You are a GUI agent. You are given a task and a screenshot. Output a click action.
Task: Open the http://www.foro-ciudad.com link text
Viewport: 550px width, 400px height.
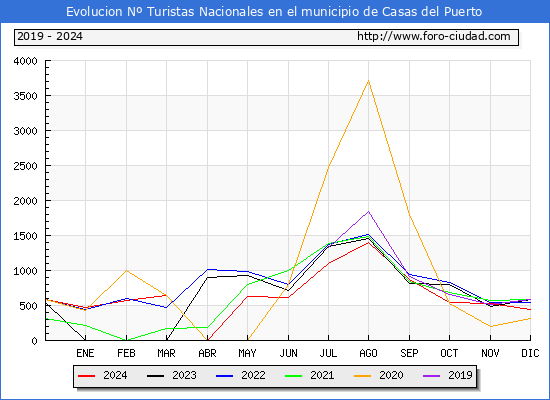[434, 36]
